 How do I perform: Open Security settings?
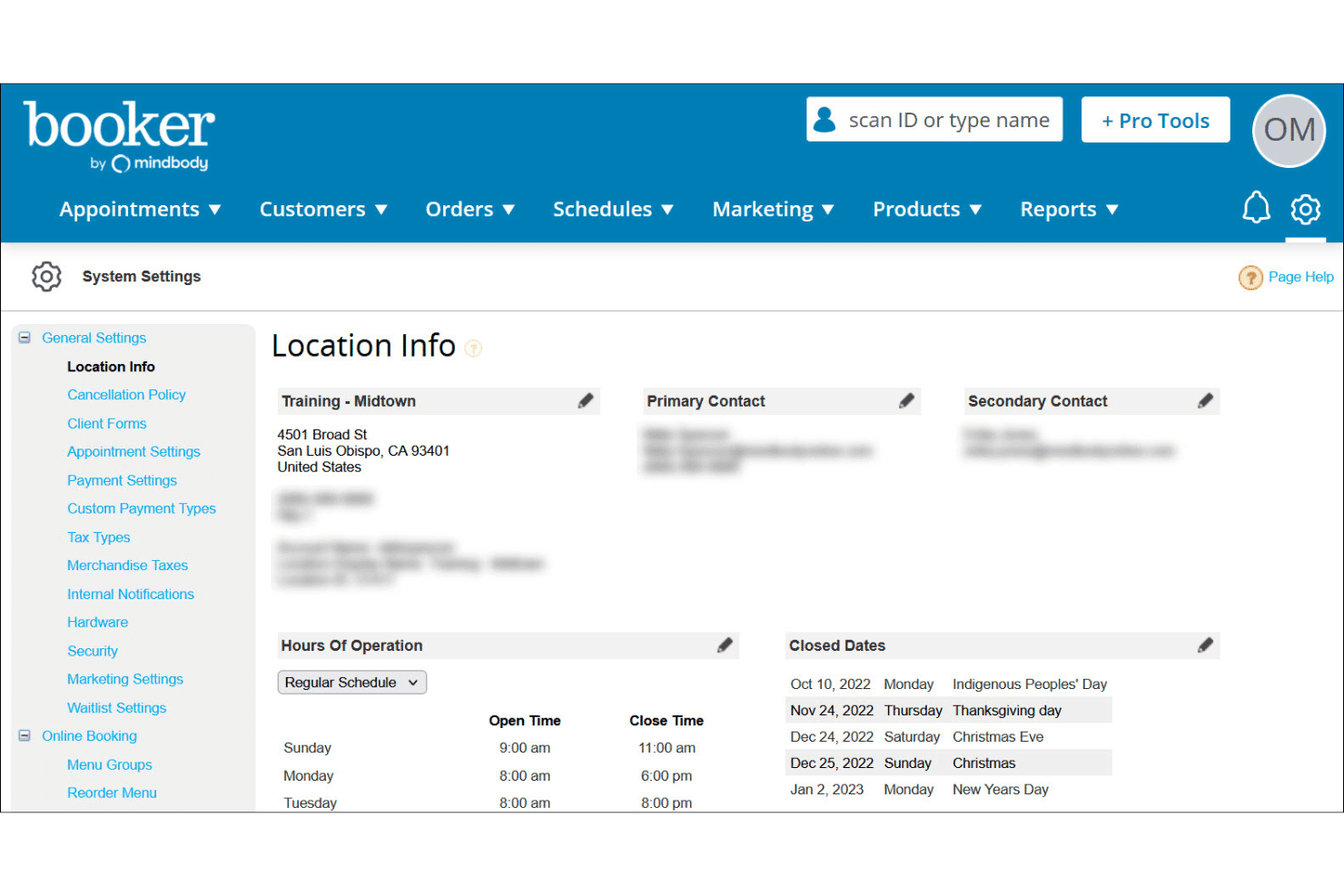click(x=93, y=651)
